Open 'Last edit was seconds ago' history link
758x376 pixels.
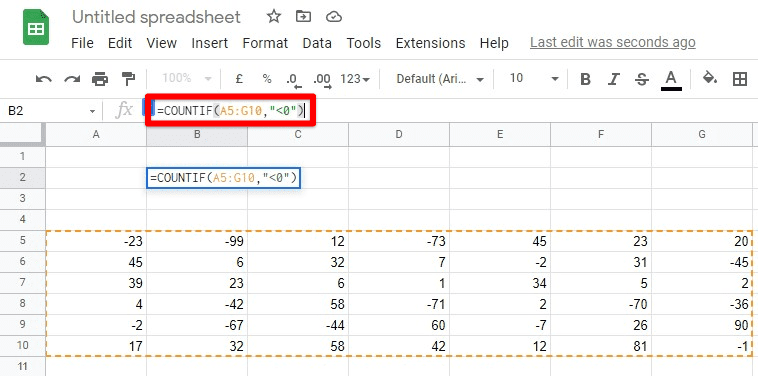[612, 43]
